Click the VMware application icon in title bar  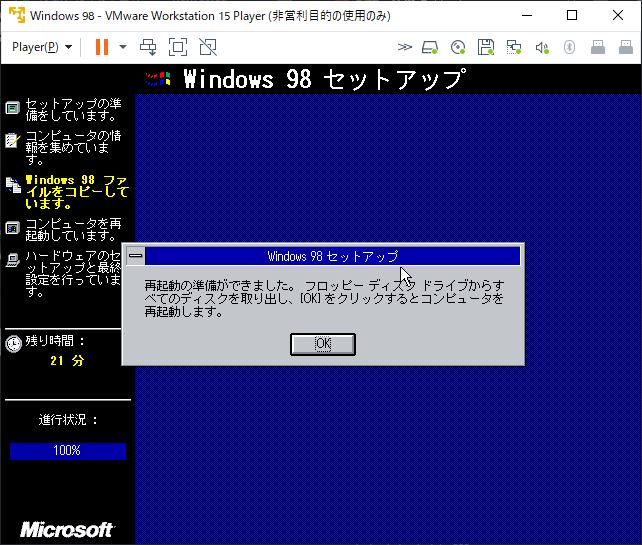[x=17, y=15]
